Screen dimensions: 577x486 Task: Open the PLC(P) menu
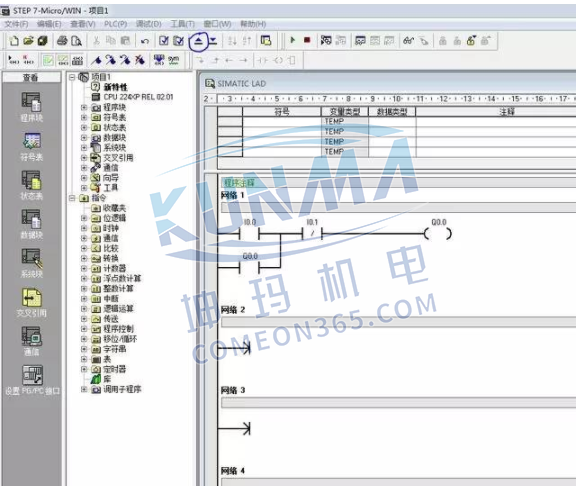116,24
